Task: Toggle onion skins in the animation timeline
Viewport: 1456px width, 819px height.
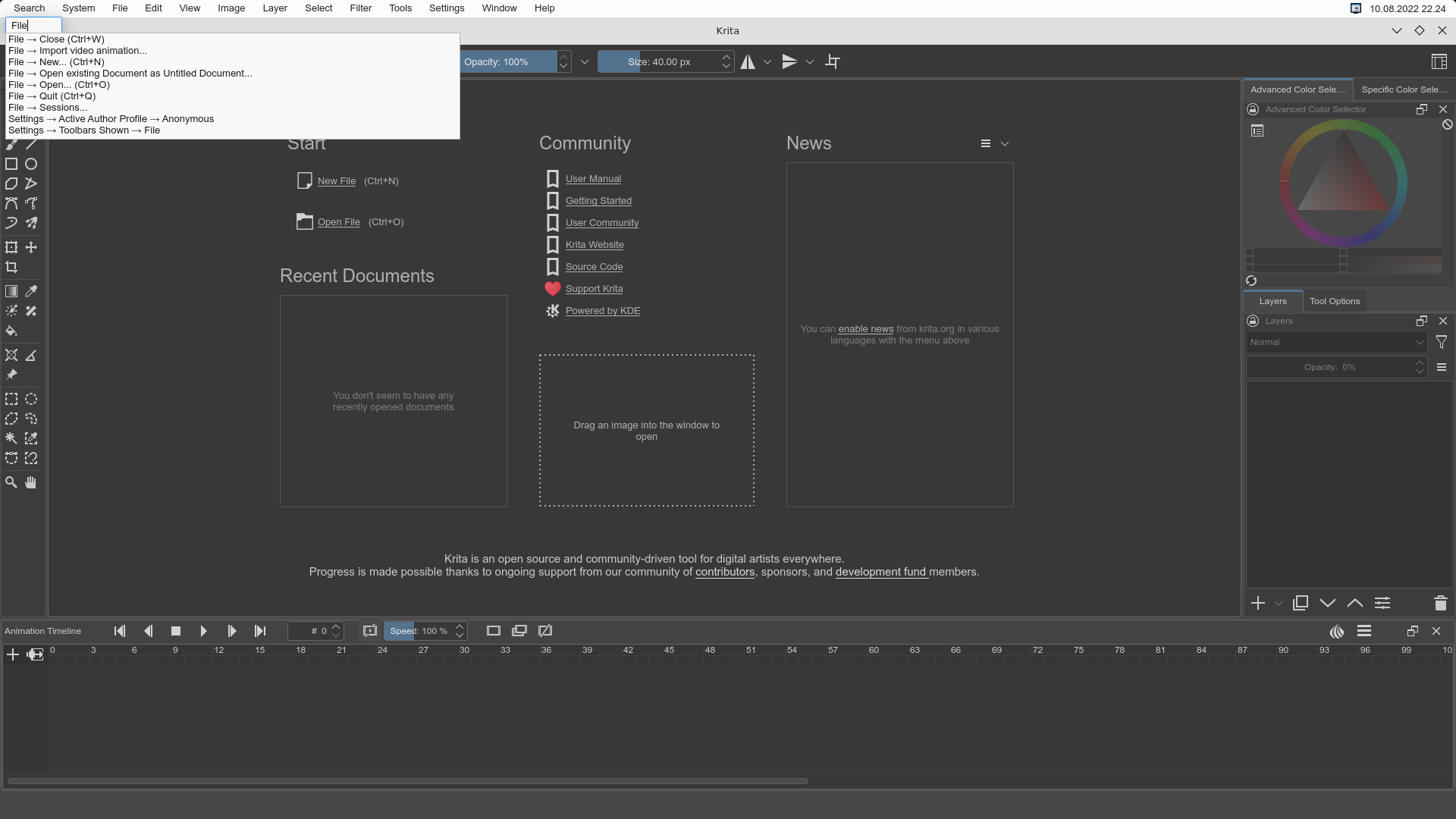Action: click(1336, 630)
